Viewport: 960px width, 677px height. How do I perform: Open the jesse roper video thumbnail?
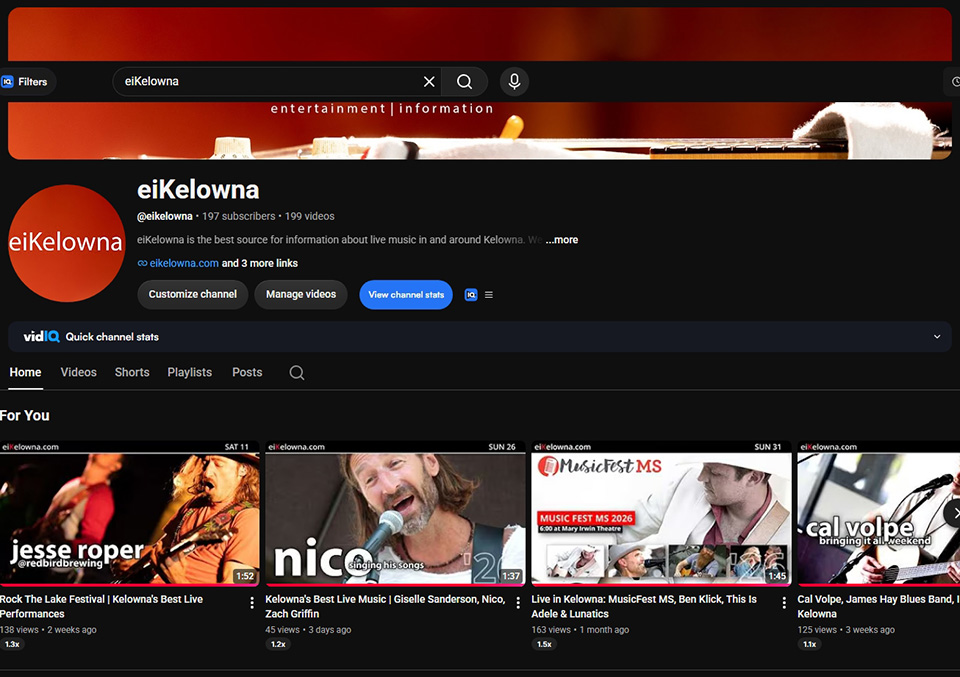129,513
